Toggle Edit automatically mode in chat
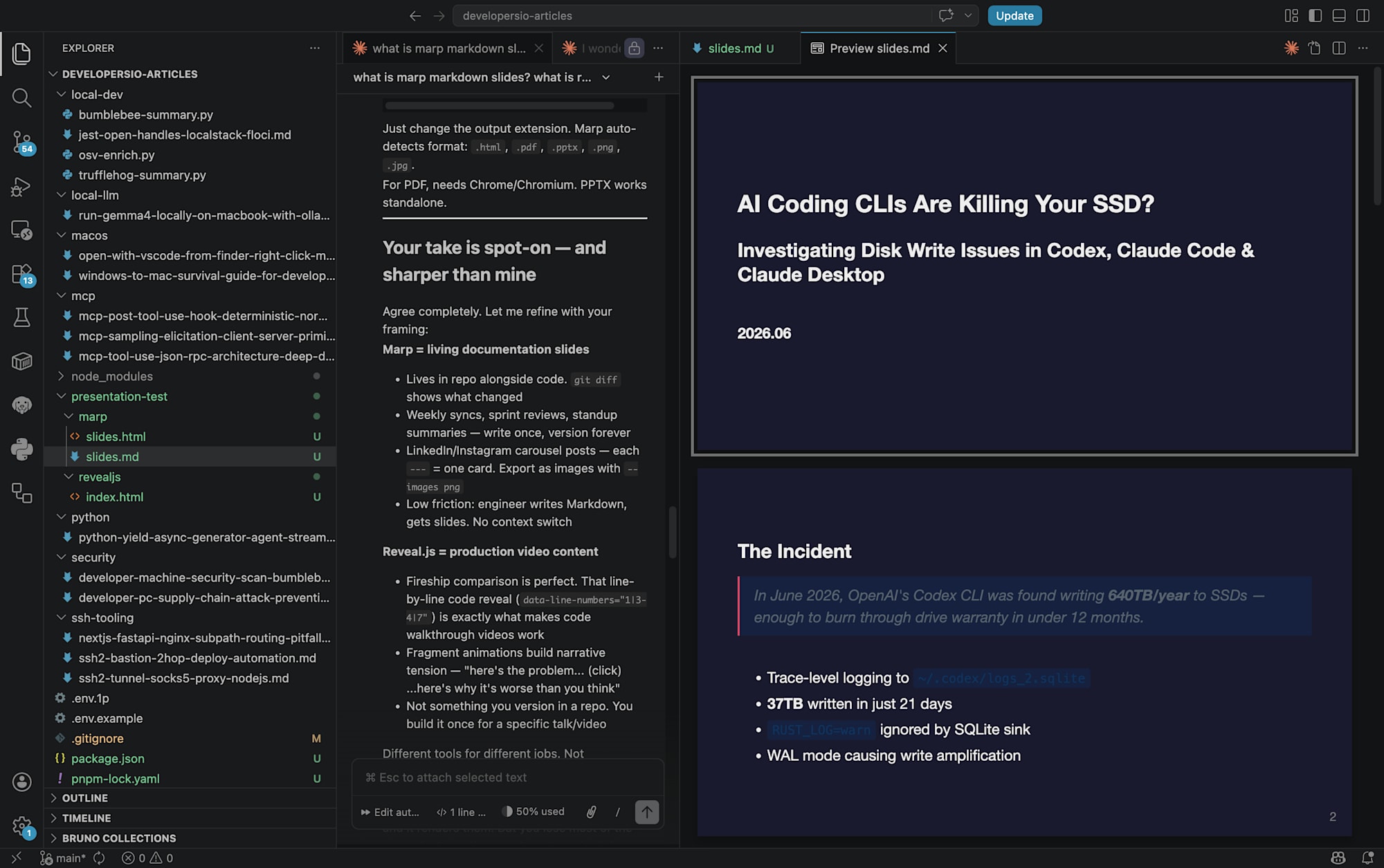Screen dimensions: 1384x868 [390, 812]
